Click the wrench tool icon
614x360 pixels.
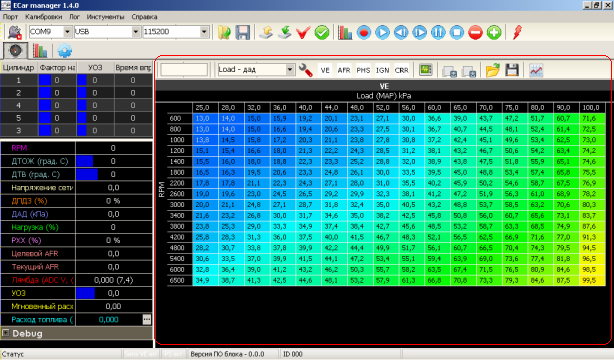pyautogui.click(x=305, y=70)
